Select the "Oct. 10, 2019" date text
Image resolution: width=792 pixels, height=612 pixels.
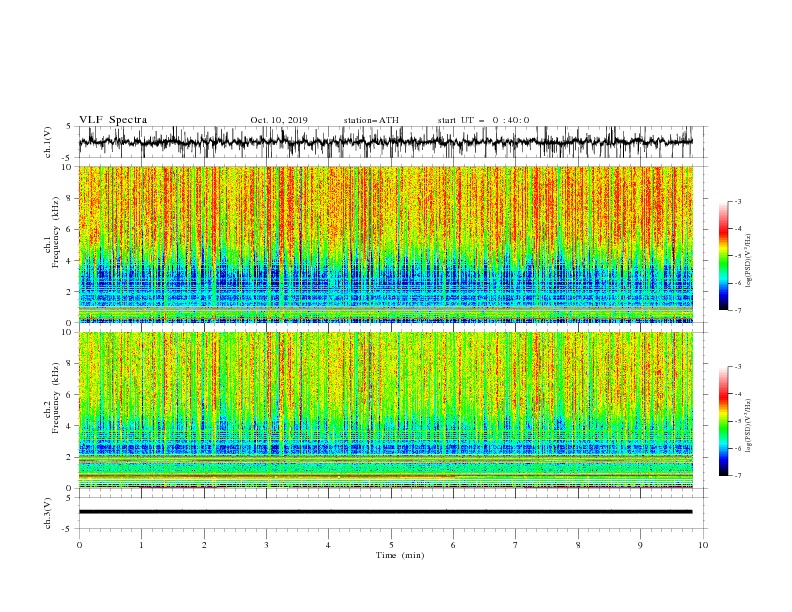(x=279, y=120)
